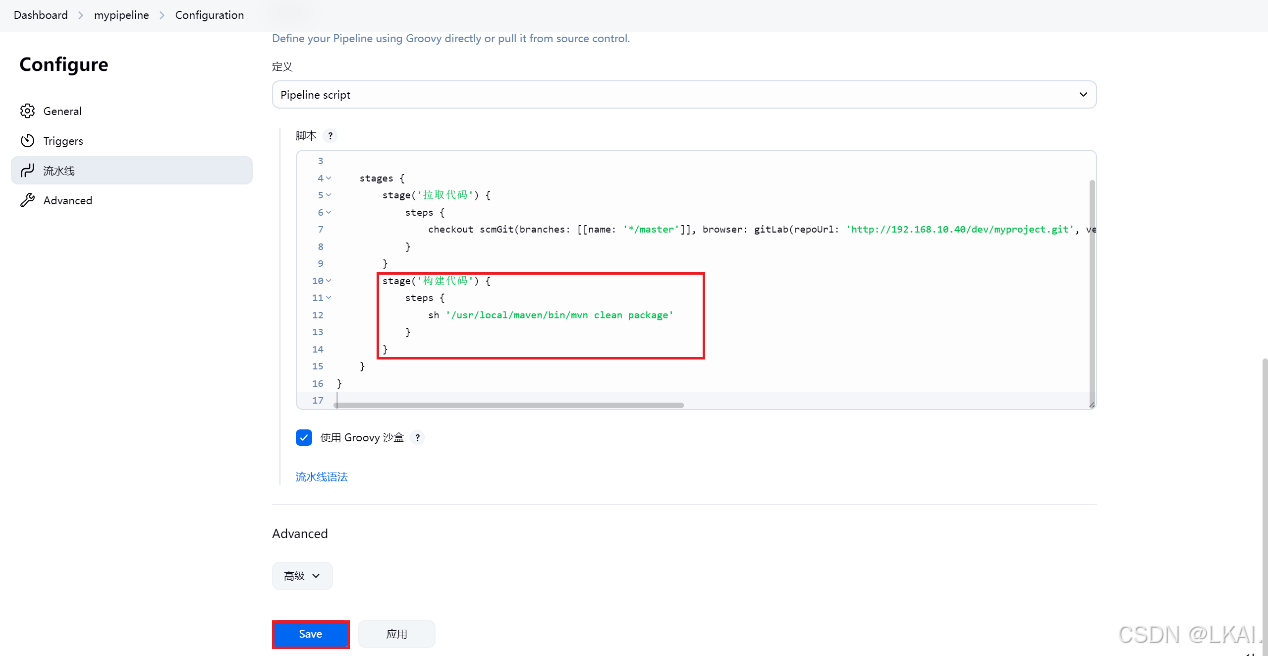Click line number 17 in editor
Viewport: 1268px width, 656px height.
click(x=318, y=400)
